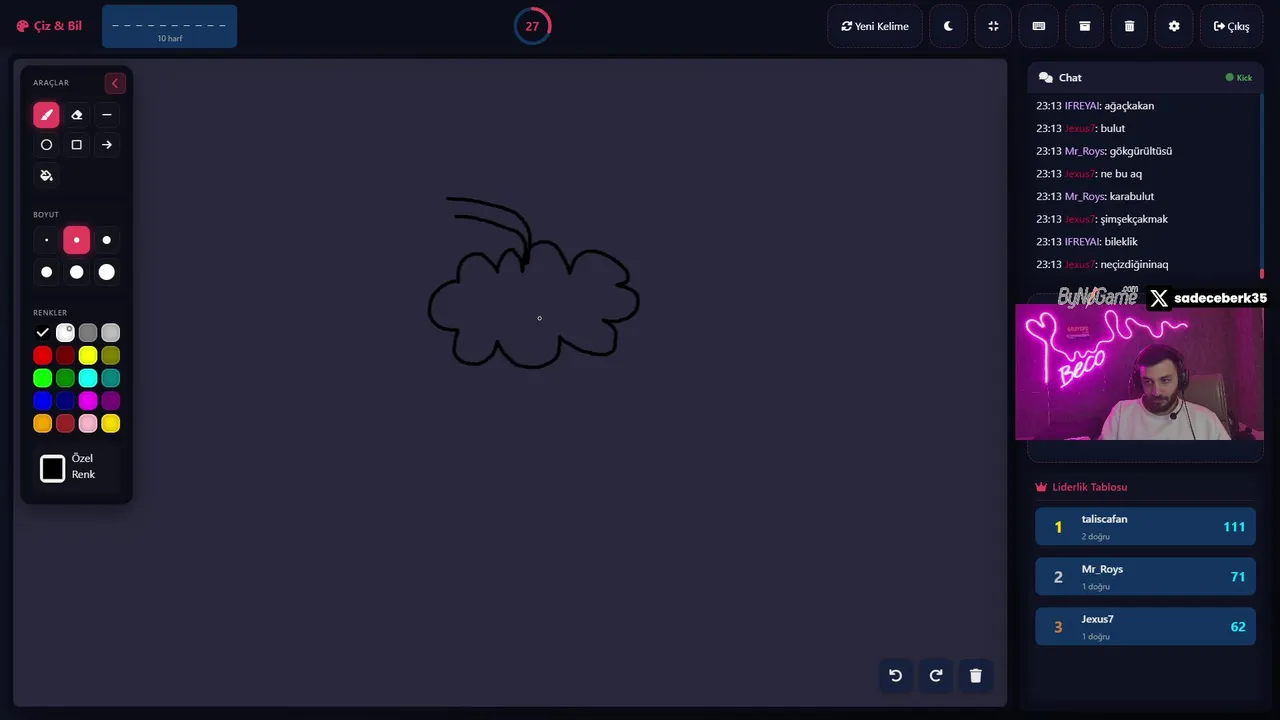The image size is (1280, 720).
Task: Choose the circle shape tool
Action: (x=46, y=145)
